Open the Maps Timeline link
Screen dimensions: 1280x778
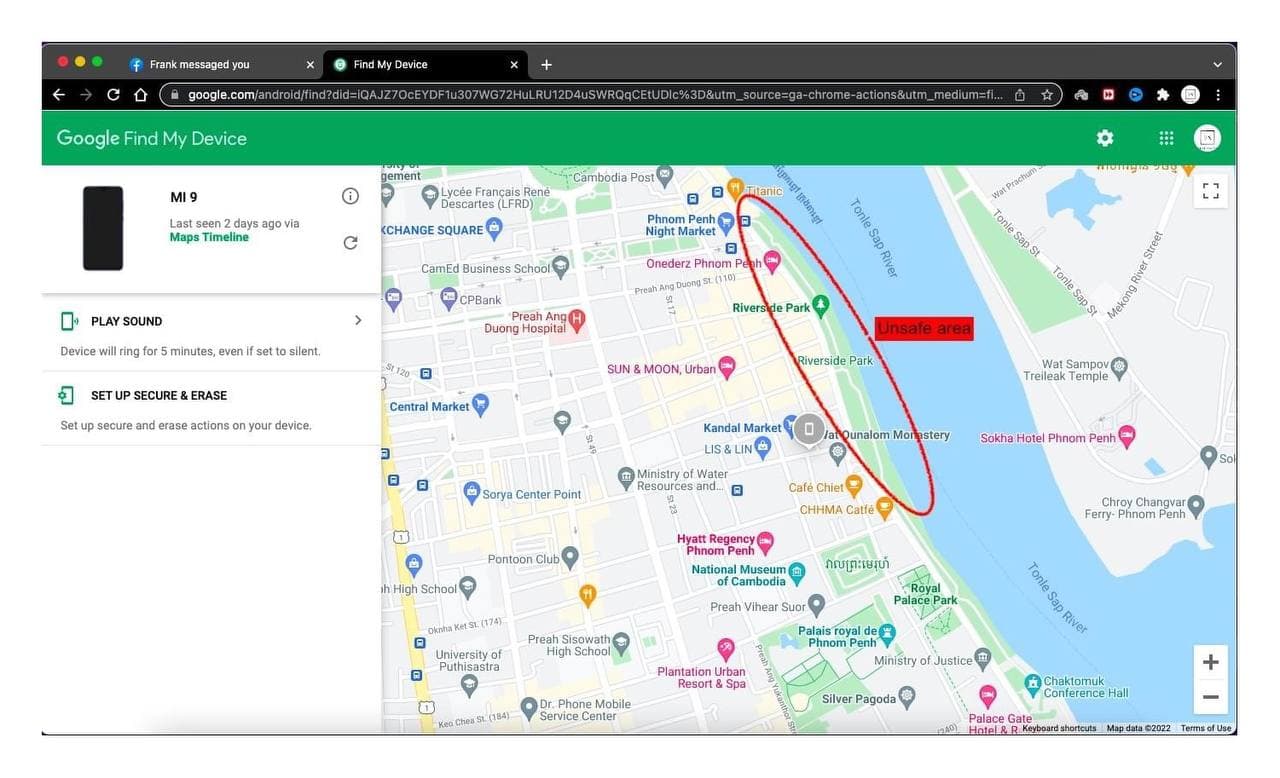(209, 237)
